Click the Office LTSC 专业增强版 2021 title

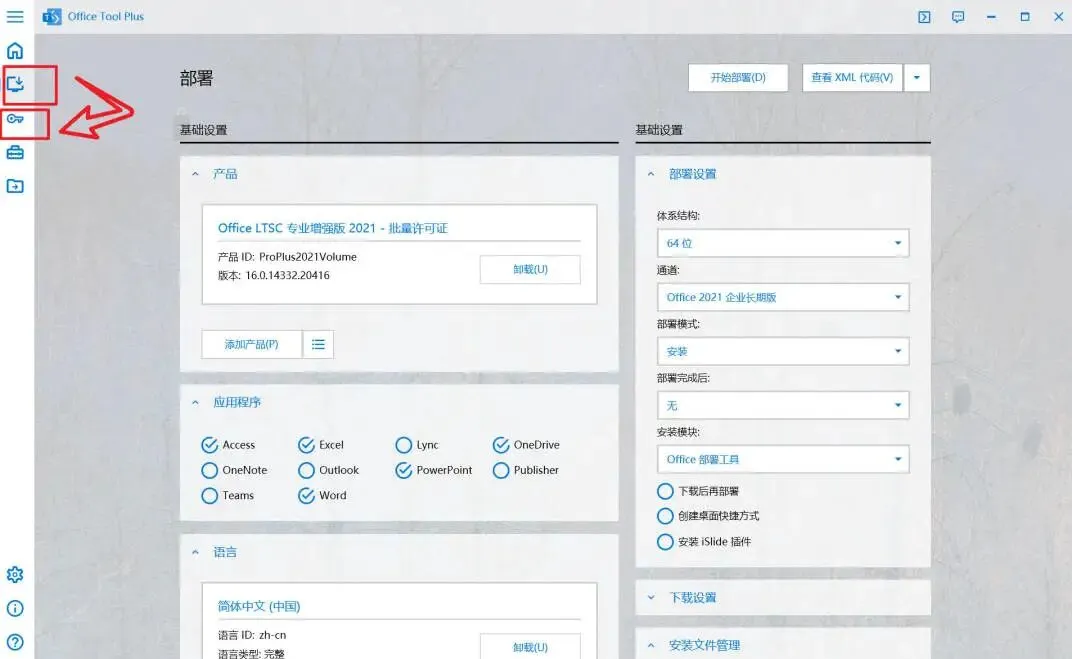point(333,228)
